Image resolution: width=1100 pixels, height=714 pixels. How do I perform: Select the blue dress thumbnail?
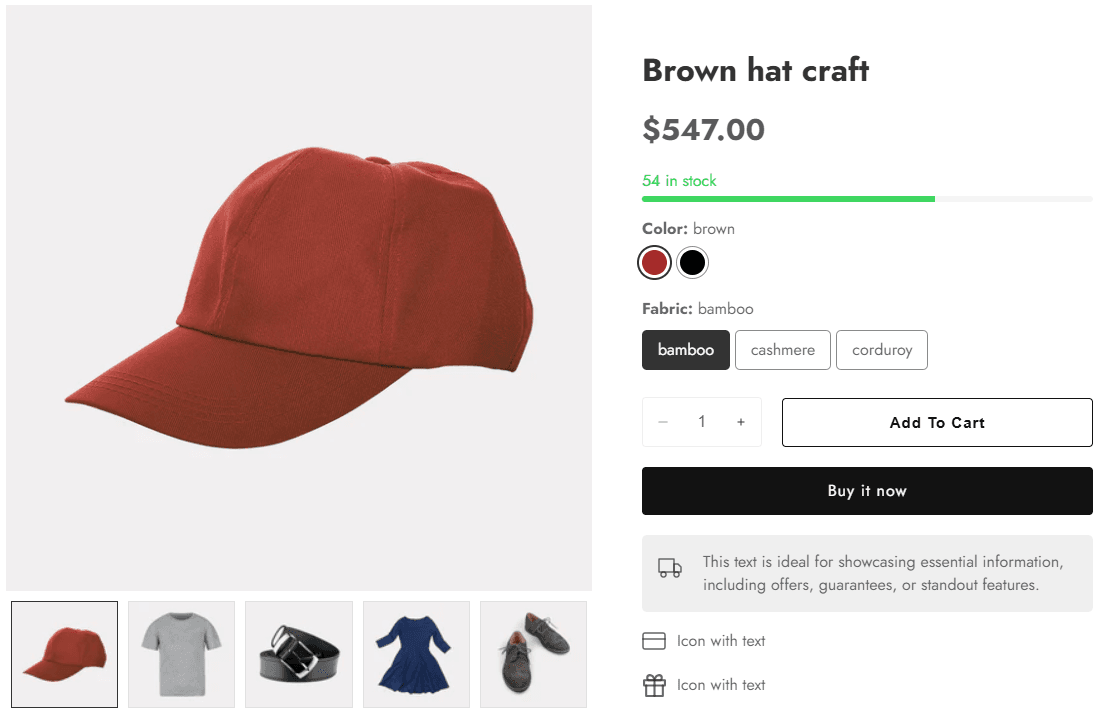pos(416,654)
